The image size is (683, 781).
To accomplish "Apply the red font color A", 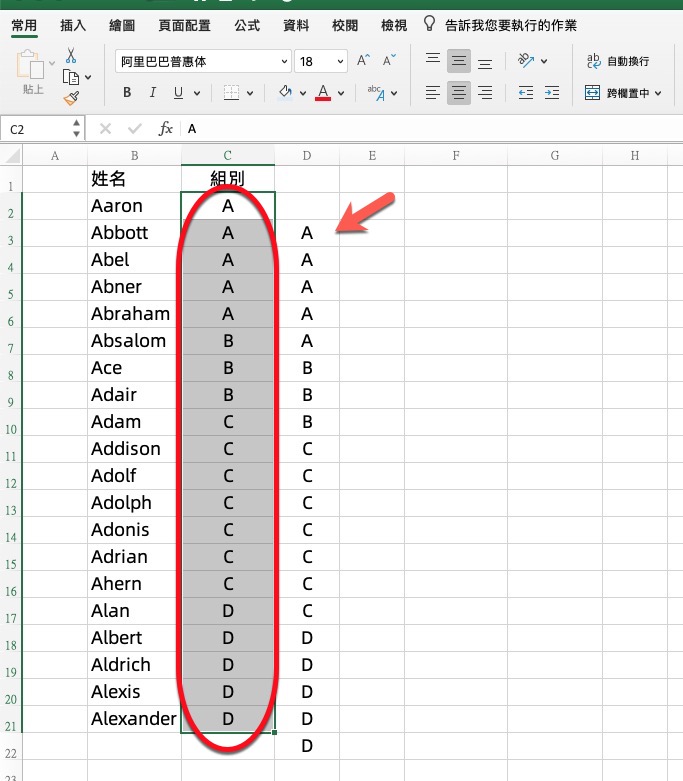I will (x=323, y=92).
